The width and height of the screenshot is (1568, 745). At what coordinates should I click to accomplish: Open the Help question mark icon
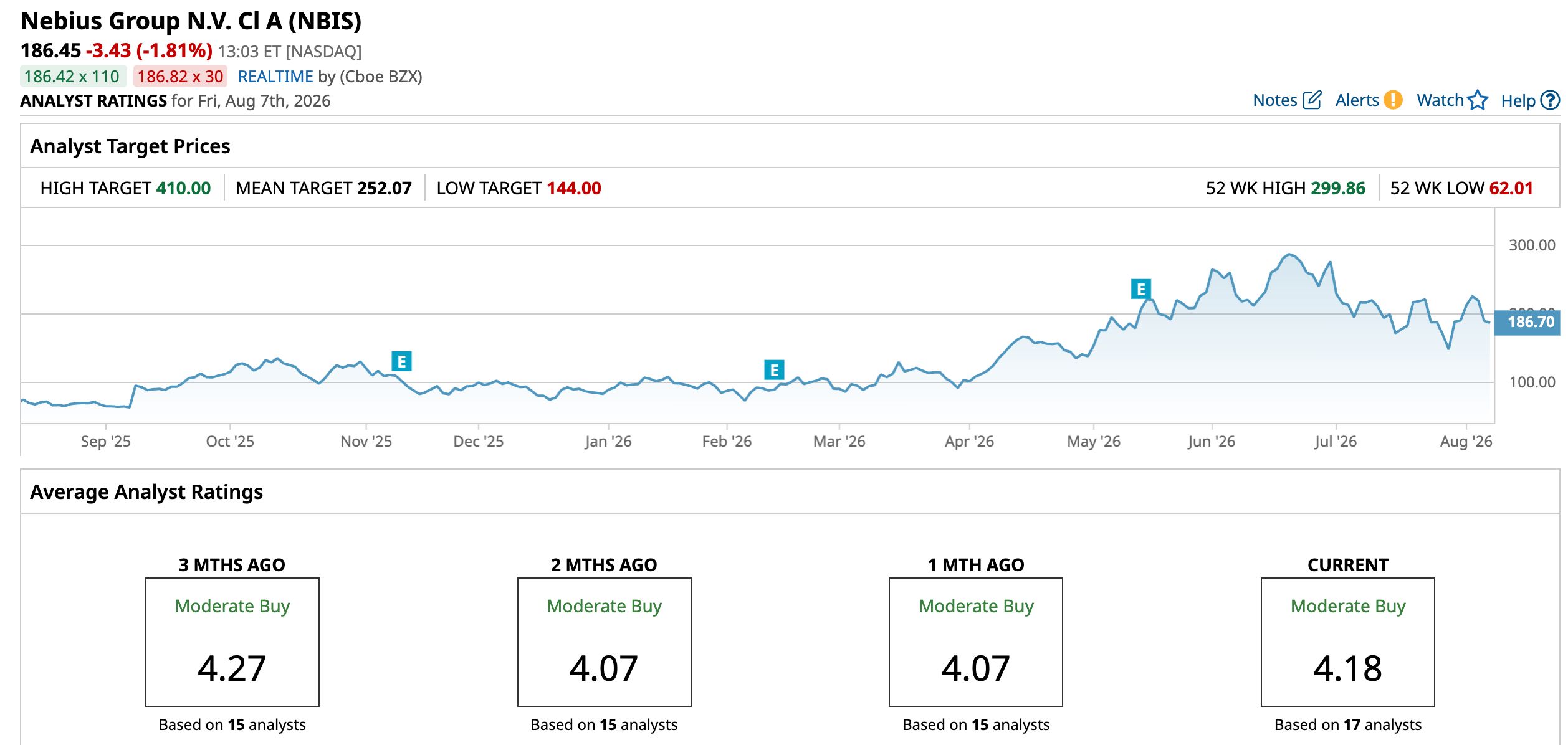coord(1549,100)
